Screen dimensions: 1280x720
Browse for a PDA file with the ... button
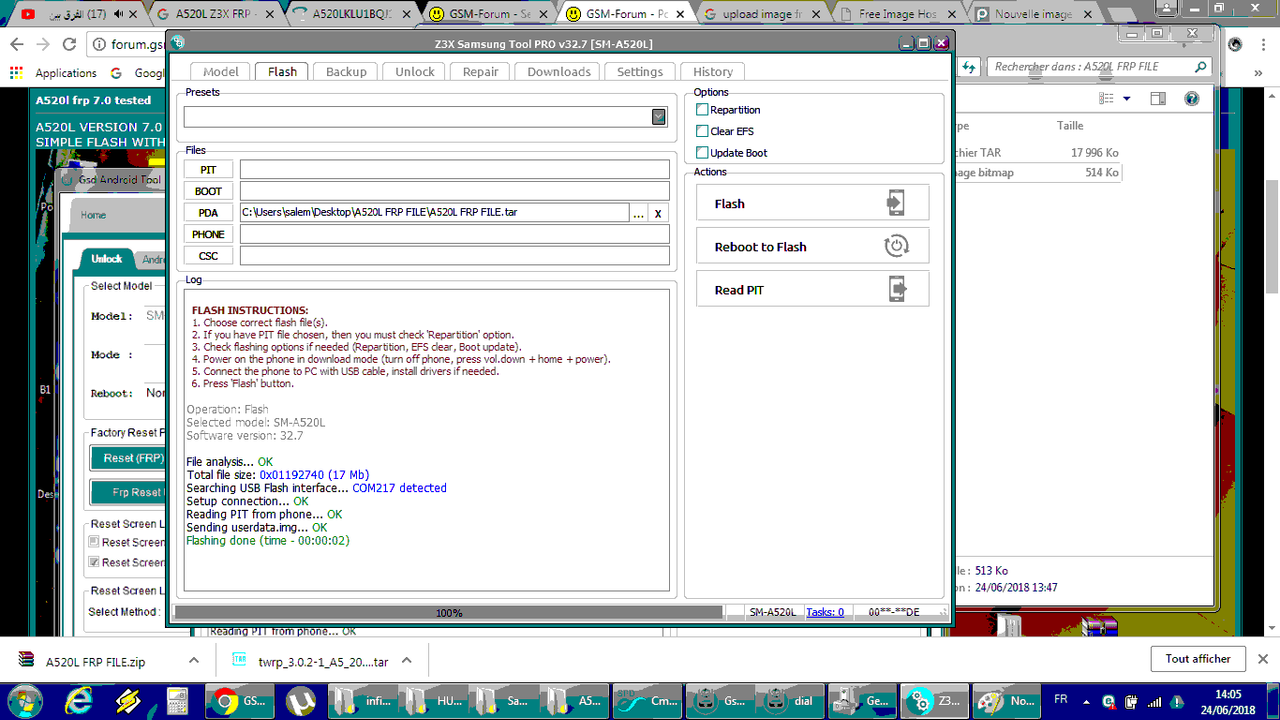pos(638,213)
